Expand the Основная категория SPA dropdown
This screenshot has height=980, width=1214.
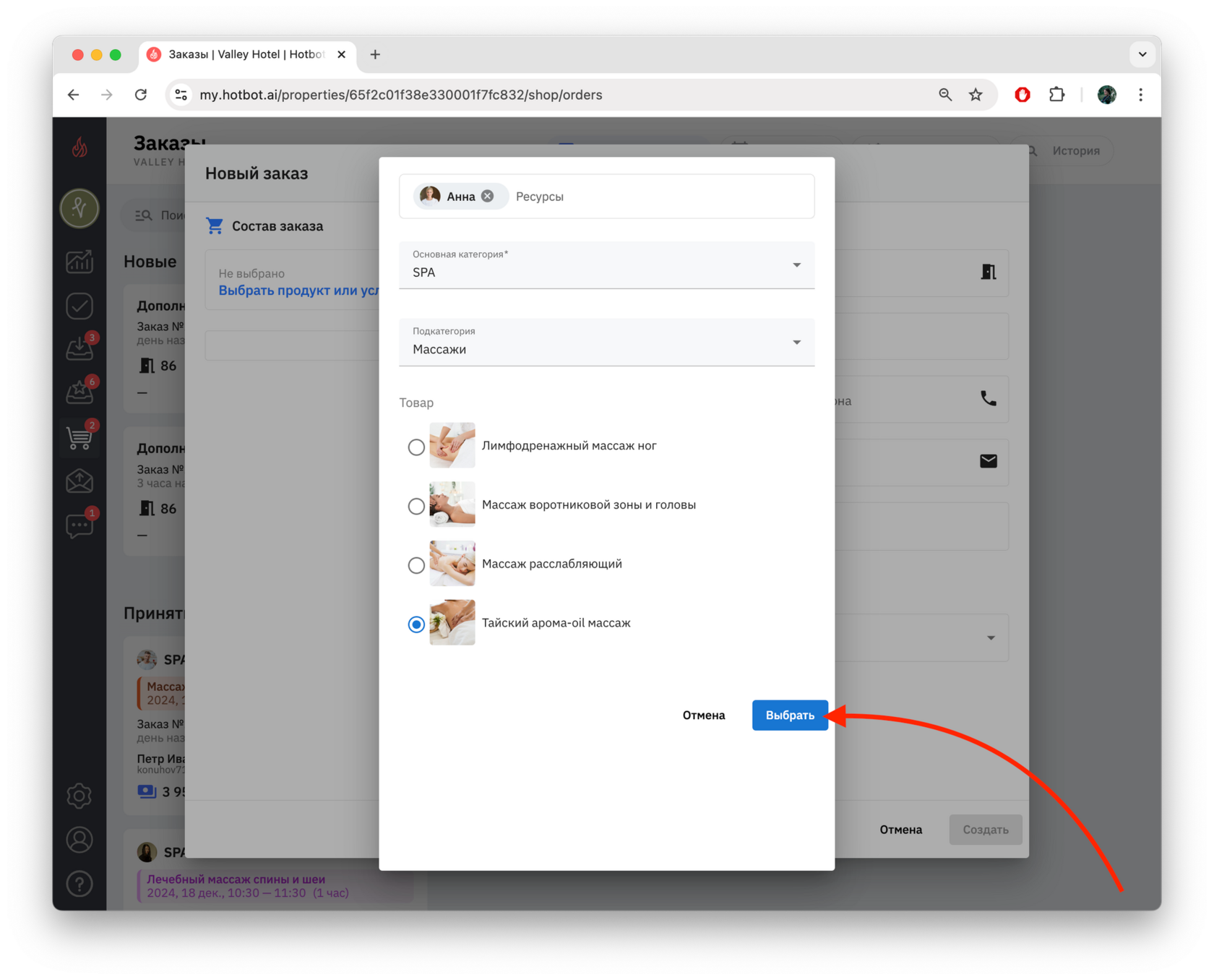point(606,265)
